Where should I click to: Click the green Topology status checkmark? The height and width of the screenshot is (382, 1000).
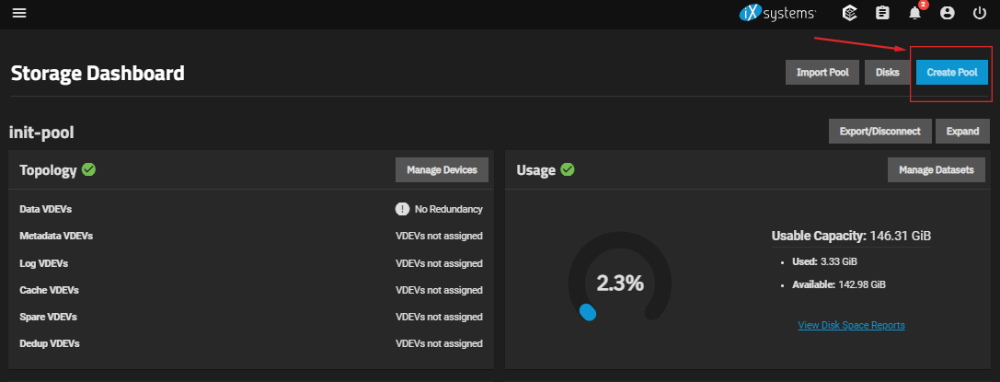pos(89,170)
